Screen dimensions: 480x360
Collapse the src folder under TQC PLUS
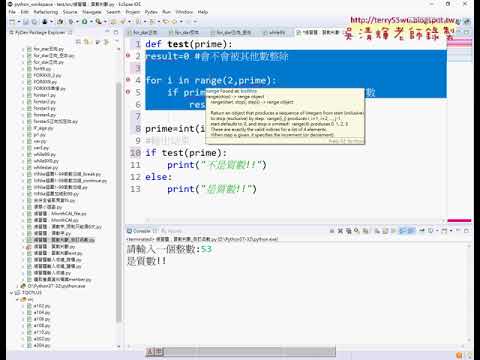(x=17, y=299)
